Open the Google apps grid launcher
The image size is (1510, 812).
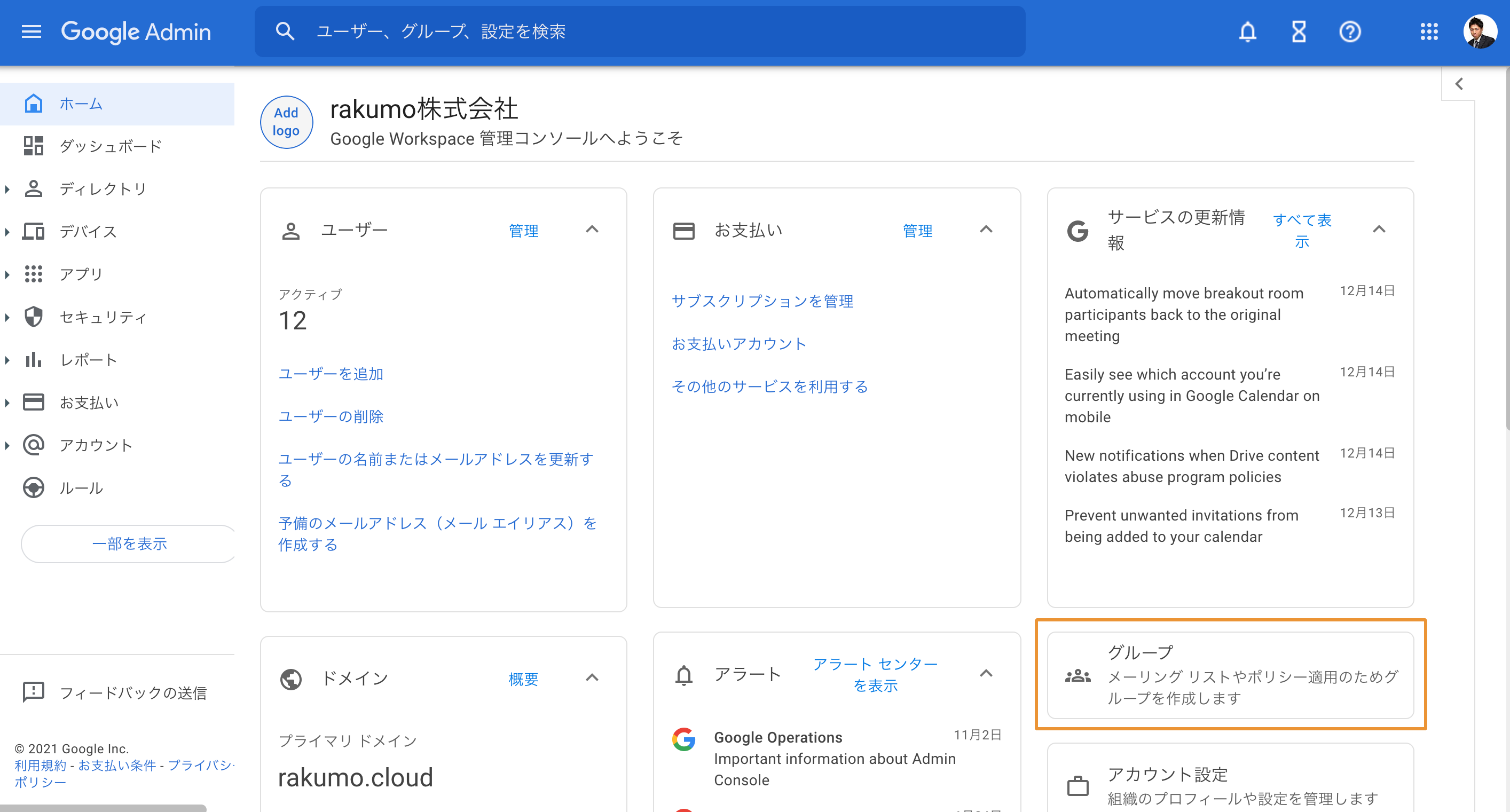coord(1429,31)
